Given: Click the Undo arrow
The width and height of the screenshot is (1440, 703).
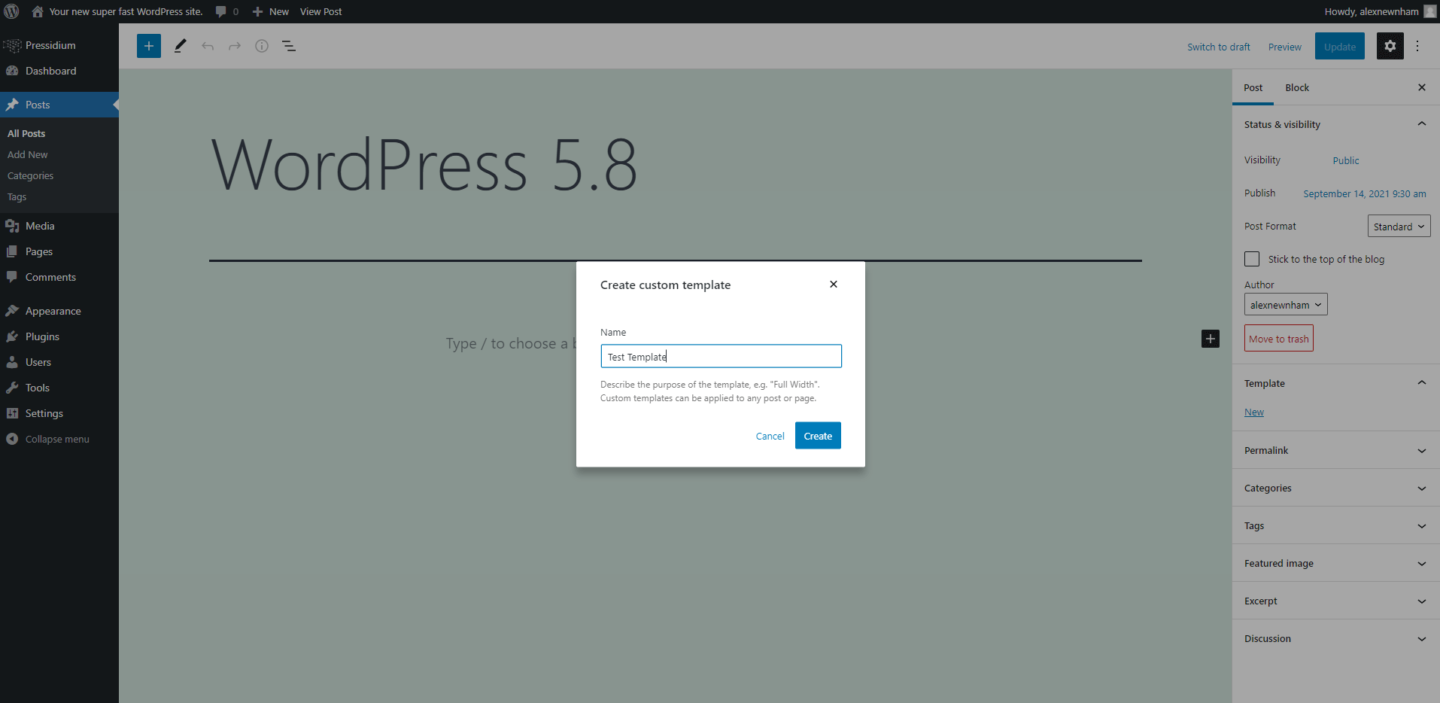Looking at the screenshot, I should point(207,46).
